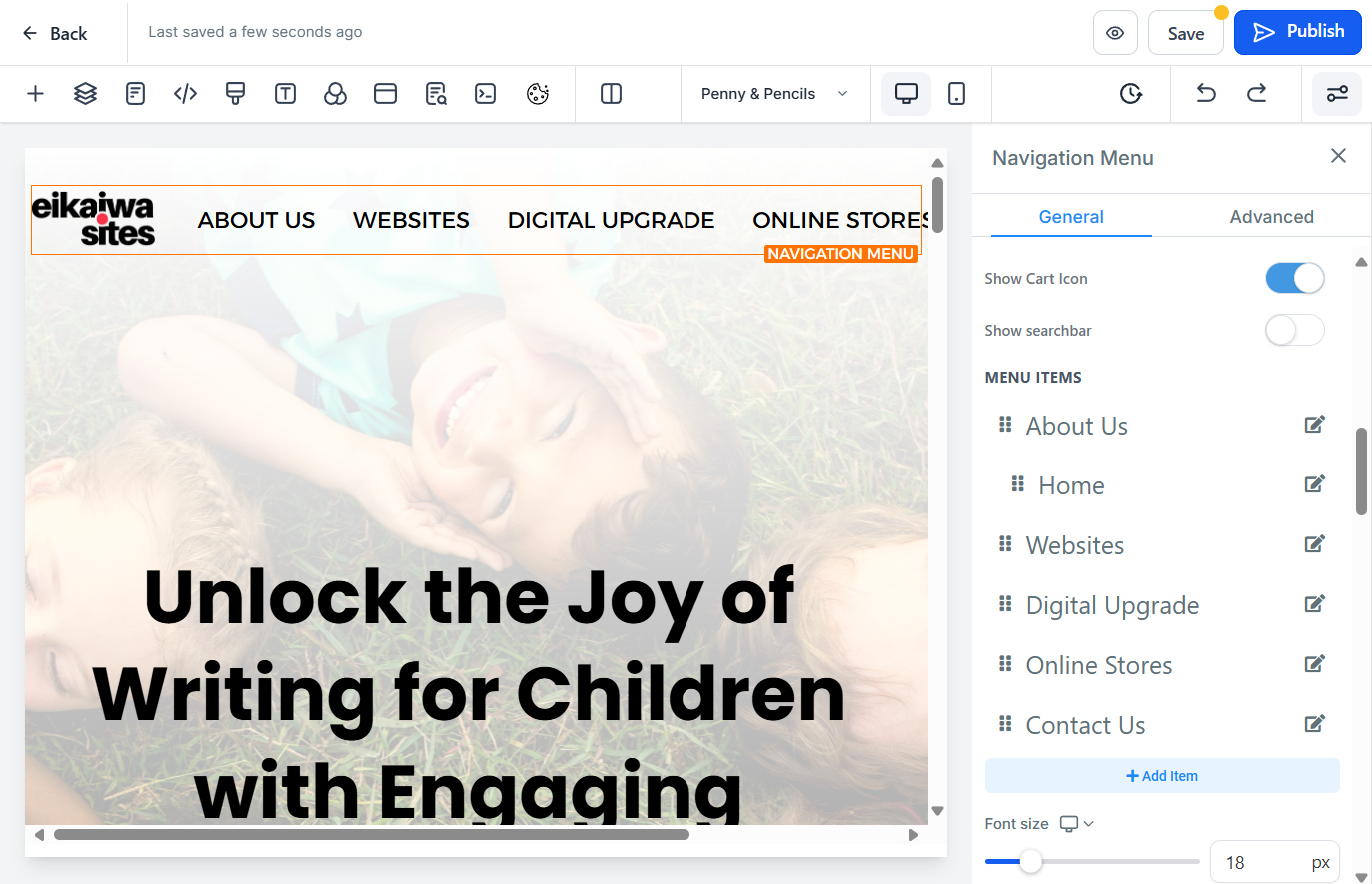Viewport: 1372px width, 884px height.
Task: Edit the Home menu item
Action: [x=1314, y=484]
